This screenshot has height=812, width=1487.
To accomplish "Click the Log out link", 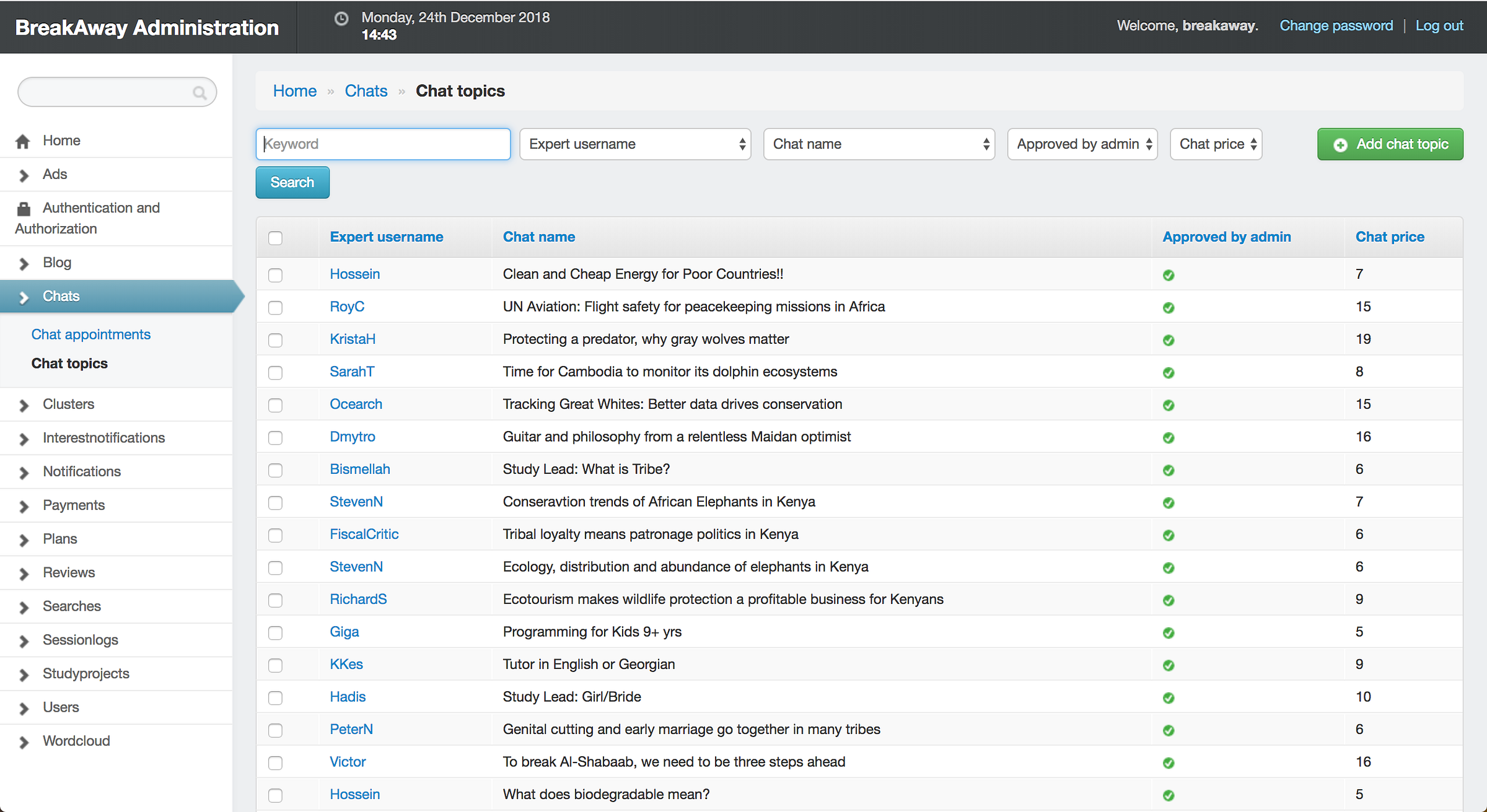I will coord(1439,25).
